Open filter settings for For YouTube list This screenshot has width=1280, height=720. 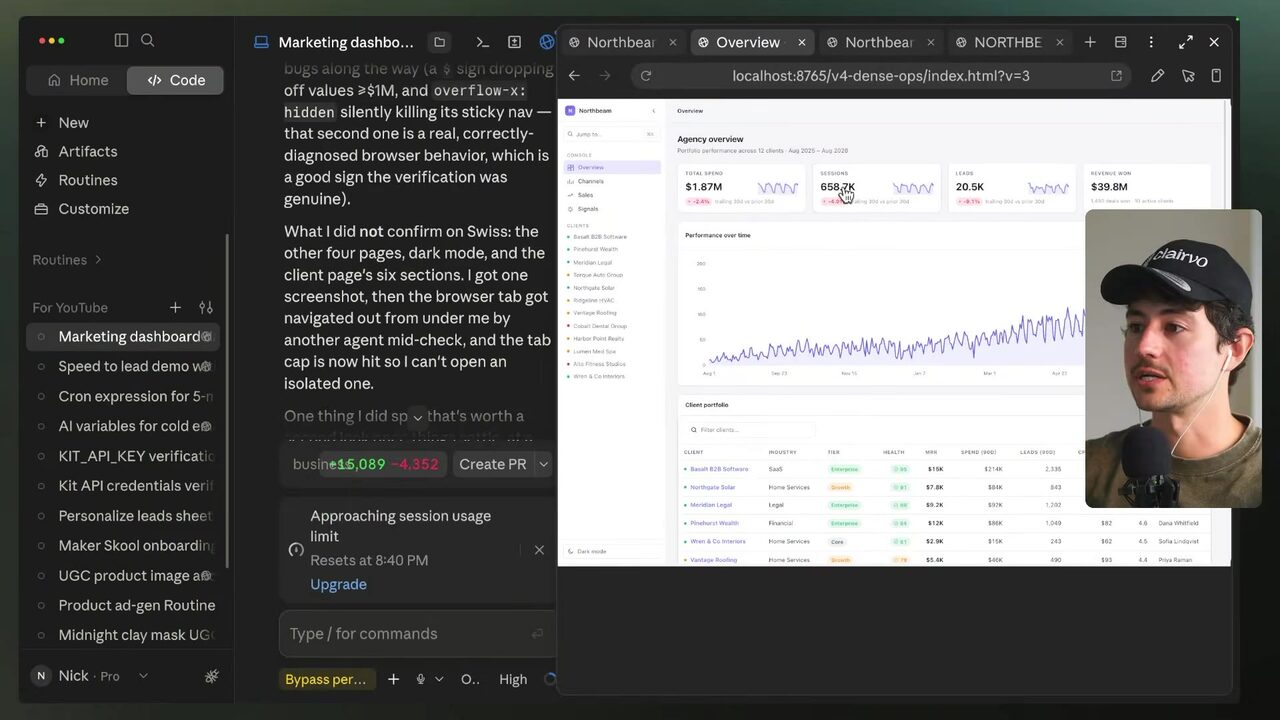[206, 308]
